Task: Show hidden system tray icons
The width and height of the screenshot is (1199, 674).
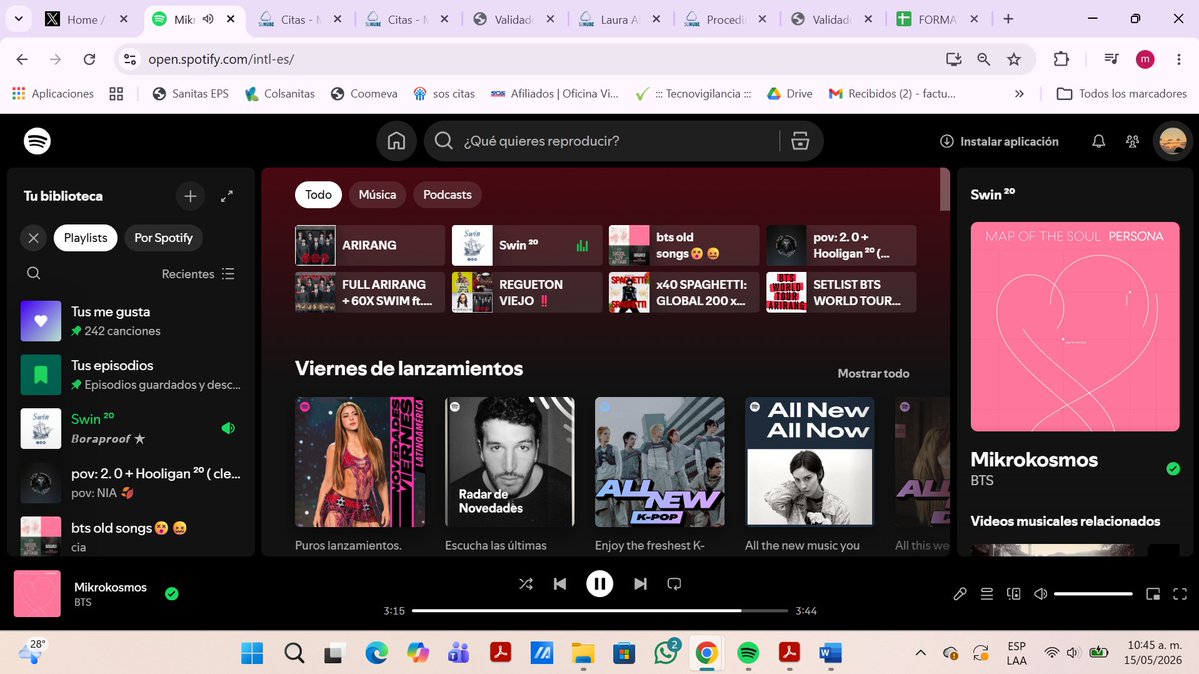Action: pos(921,653)
